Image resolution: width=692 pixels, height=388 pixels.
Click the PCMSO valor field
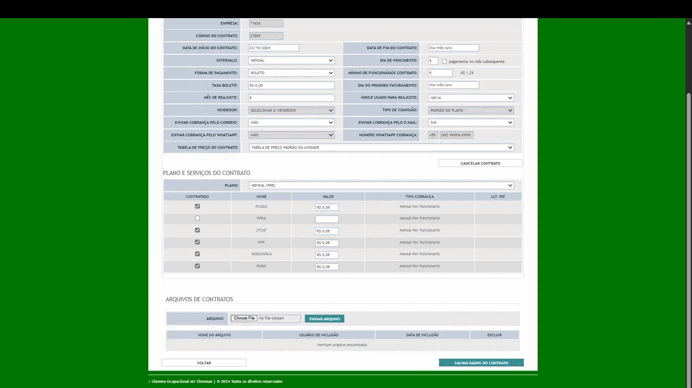(x=327, y=207)
